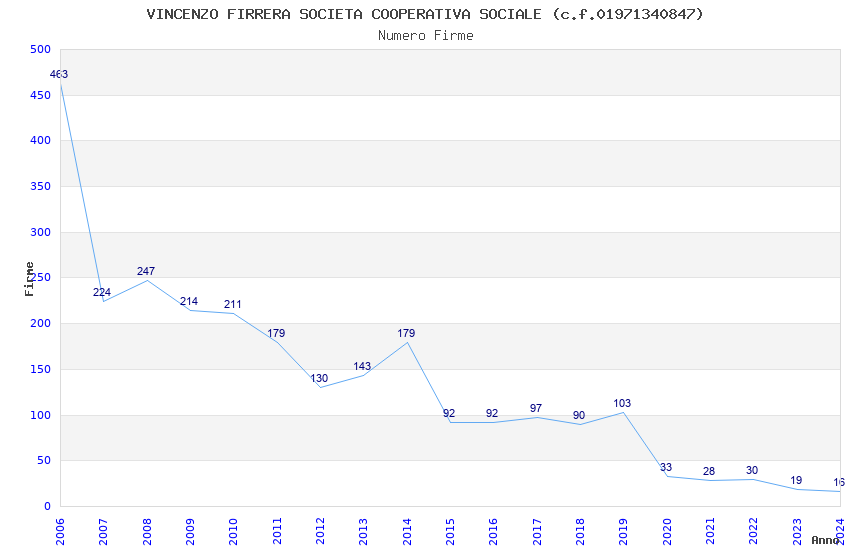Viewport: 850px width, 550px height.
Task: Select the data label 143 for 2013
Action: [362, 366]
